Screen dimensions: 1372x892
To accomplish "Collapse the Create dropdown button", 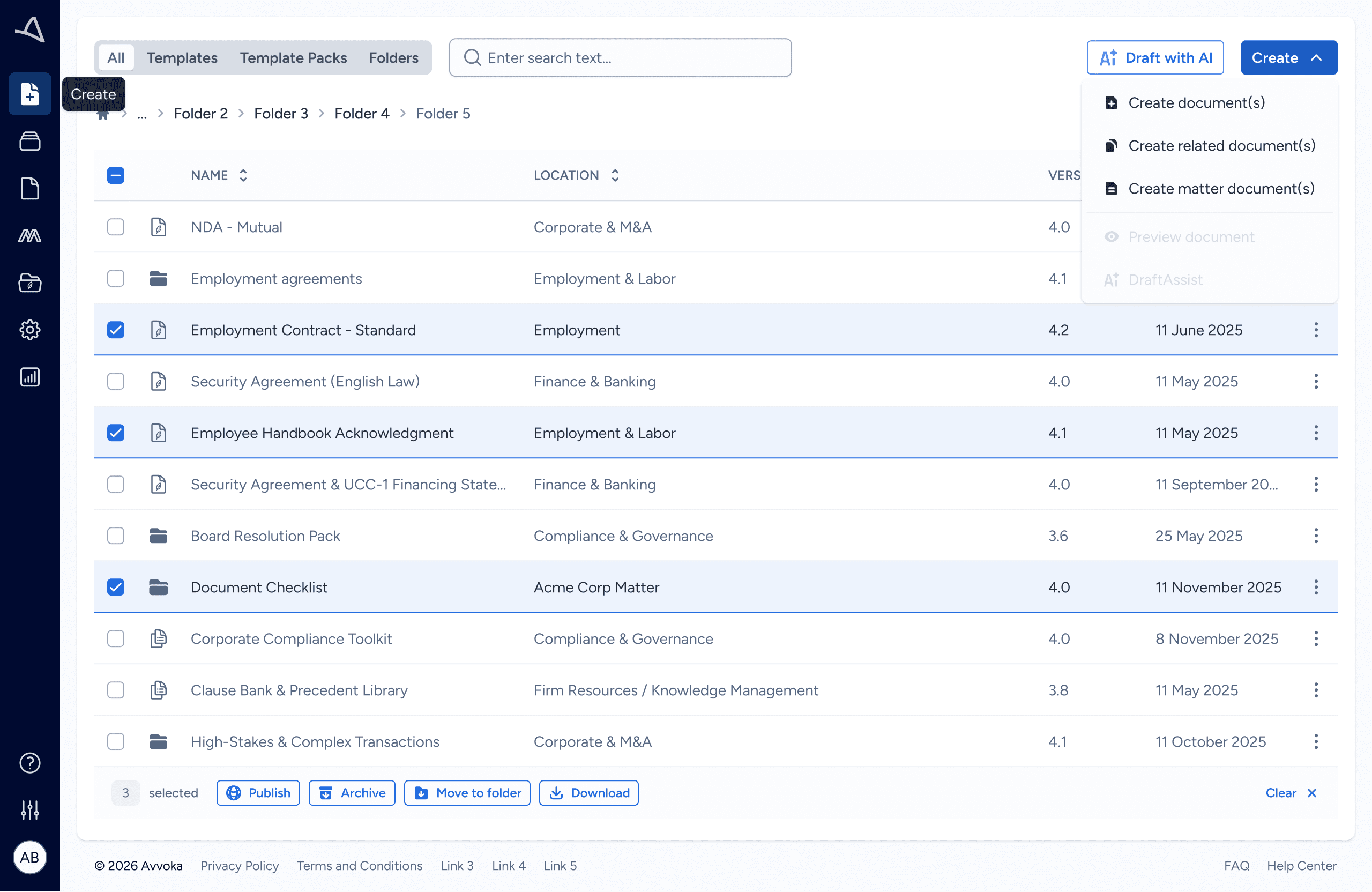I will (1288, 58).
